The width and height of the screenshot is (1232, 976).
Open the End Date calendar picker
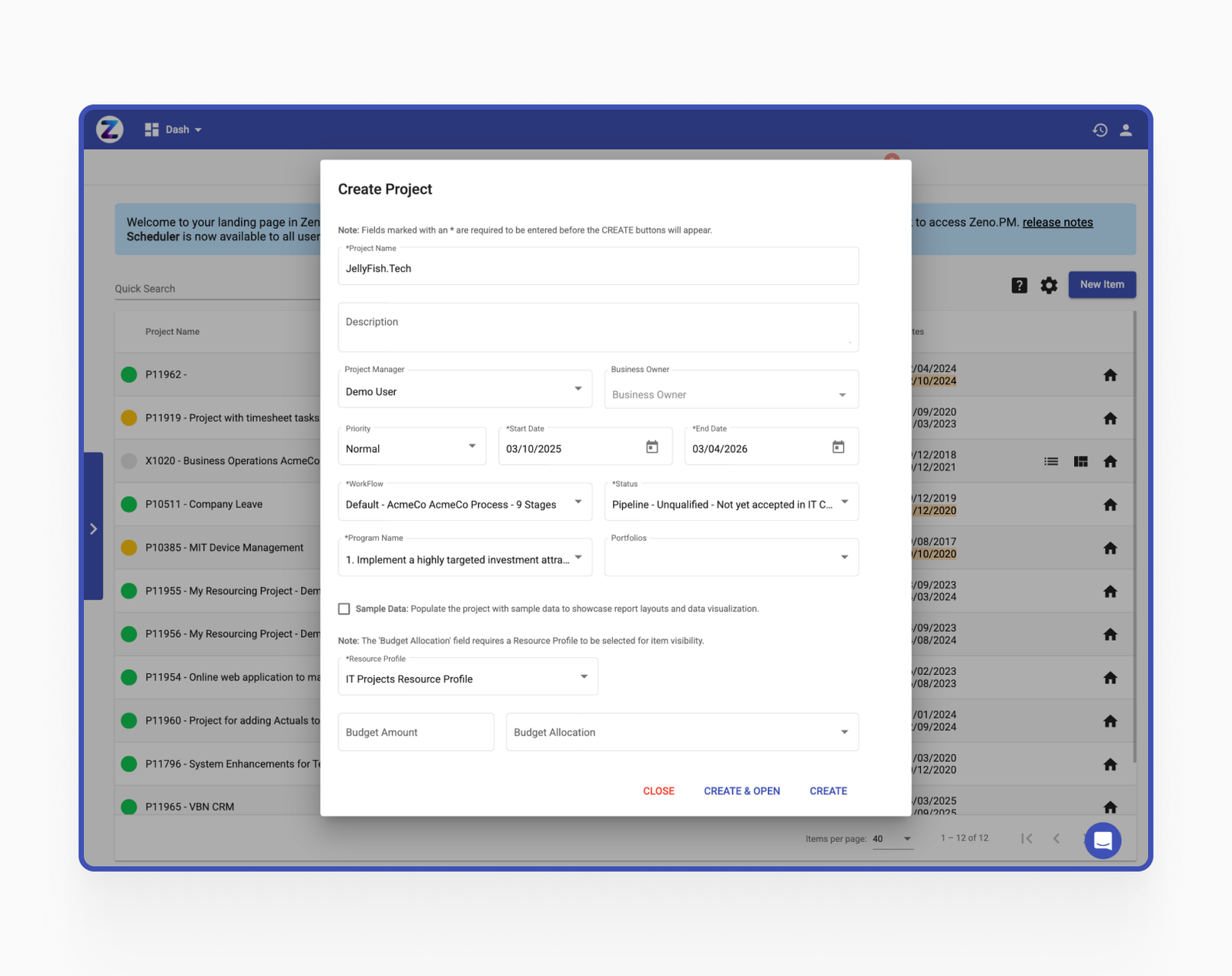coord(839,446)
